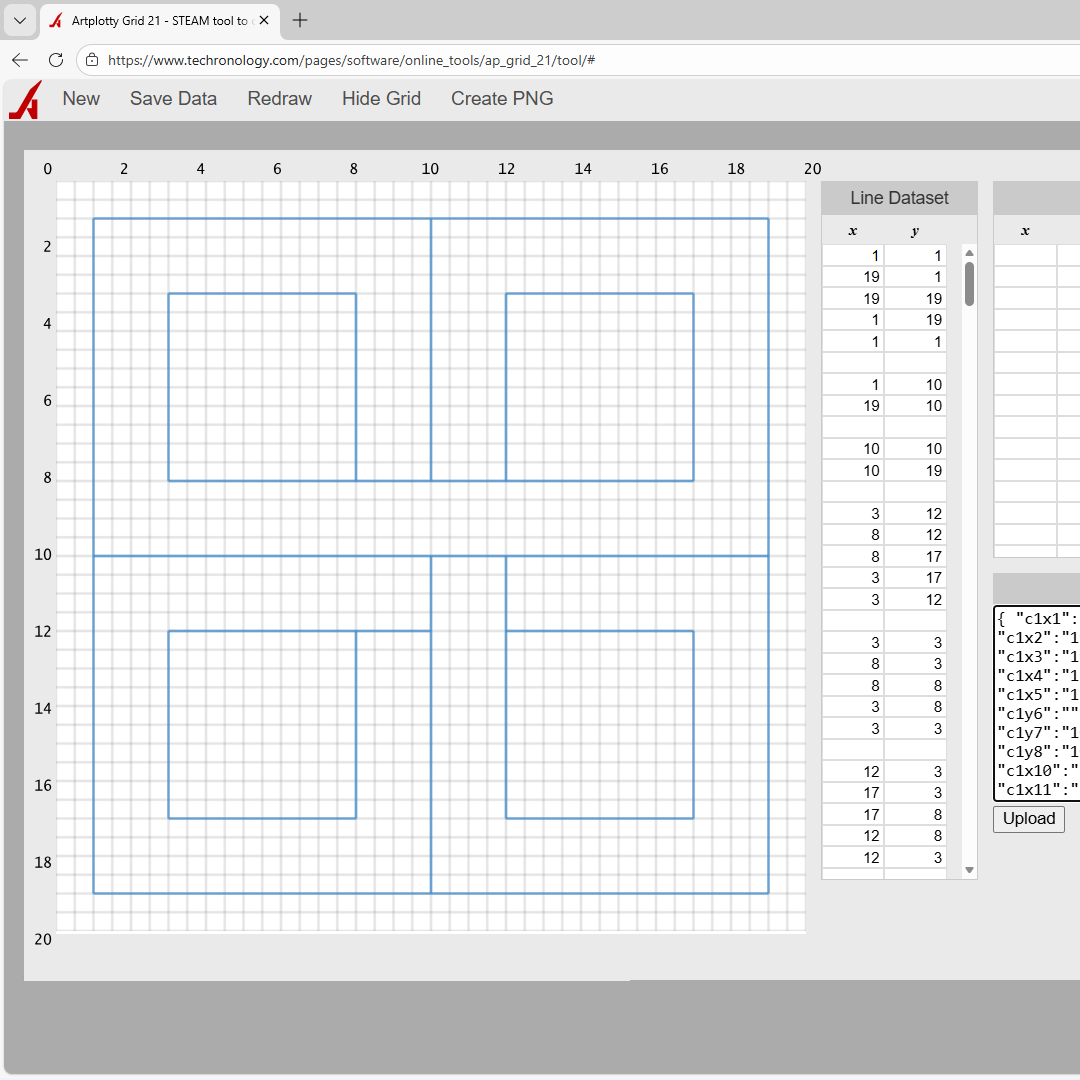The width and height of the screenshot is (1080, 1080).
Task: Open a new tab with the plus icon
Action: (299, 19)
